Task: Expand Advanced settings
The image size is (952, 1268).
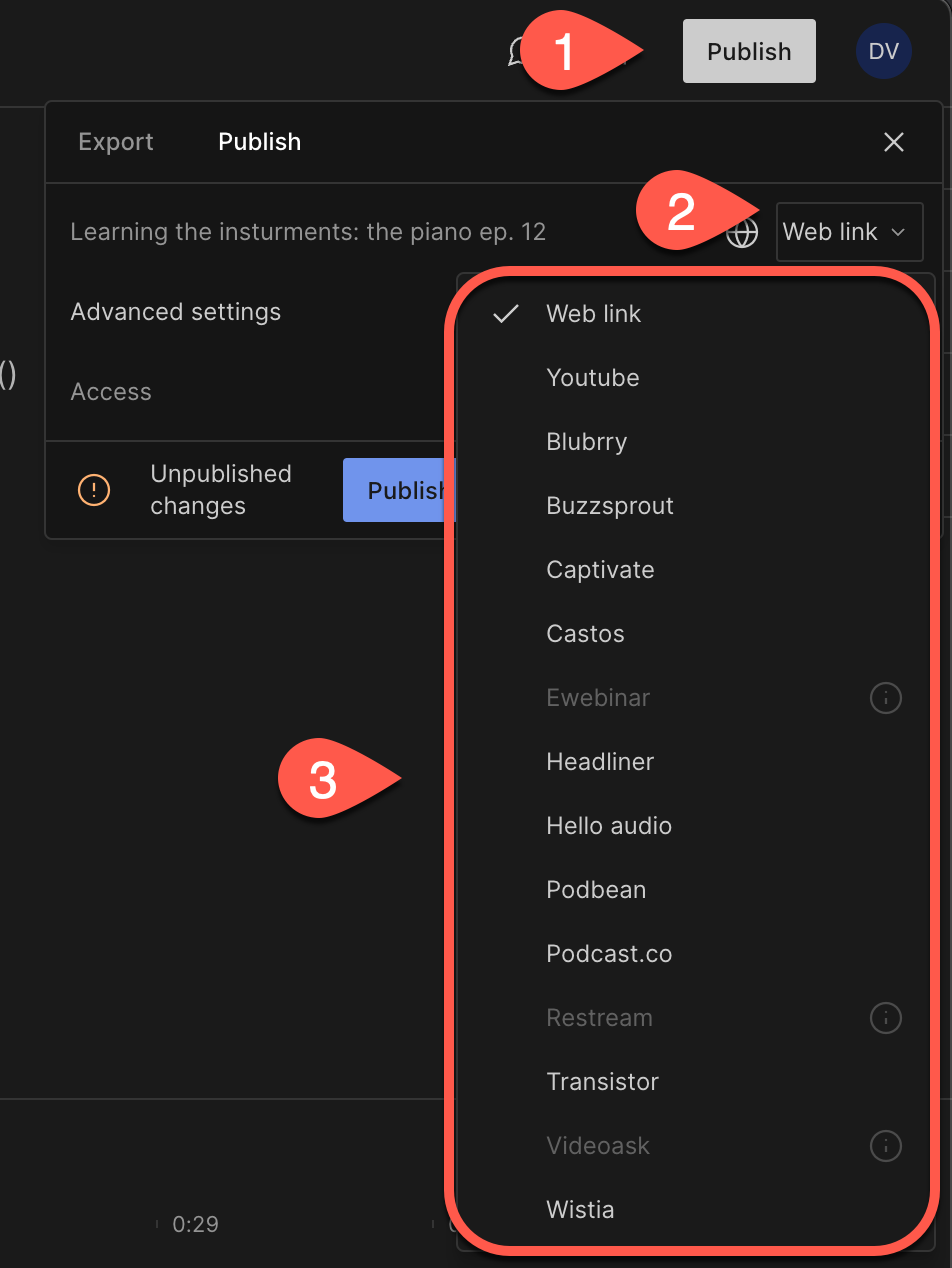Action: tap(176, 312)
